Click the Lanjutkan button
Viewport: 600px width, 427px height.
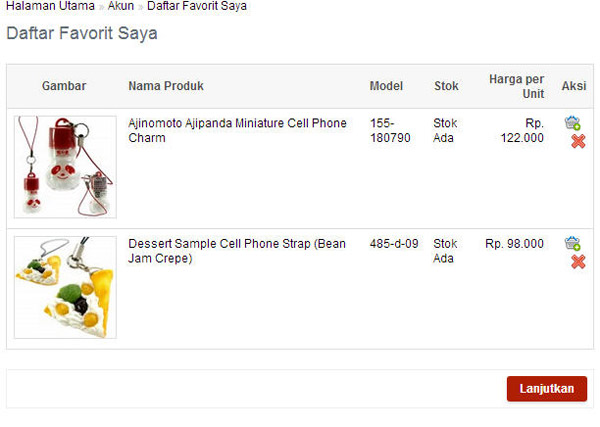[x=546, y=389]
